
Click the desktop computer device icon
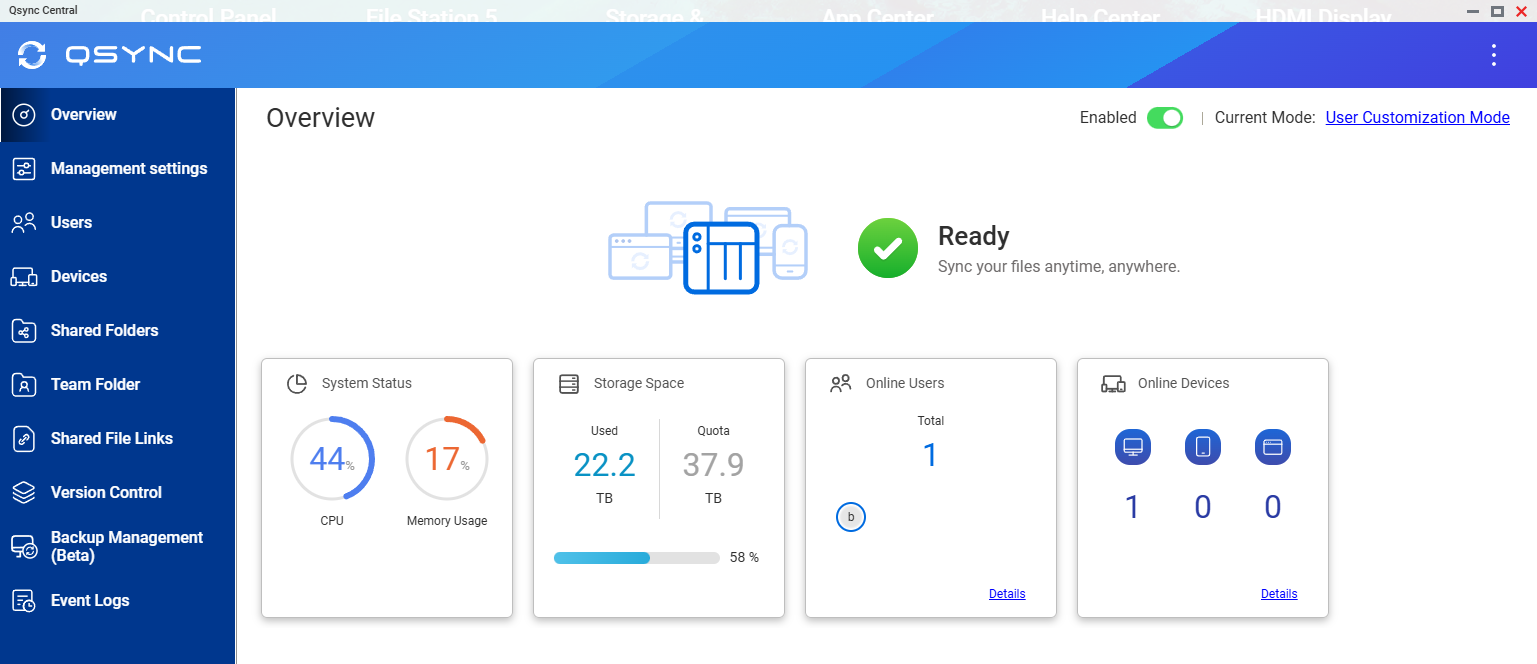tap(1133, 447)
